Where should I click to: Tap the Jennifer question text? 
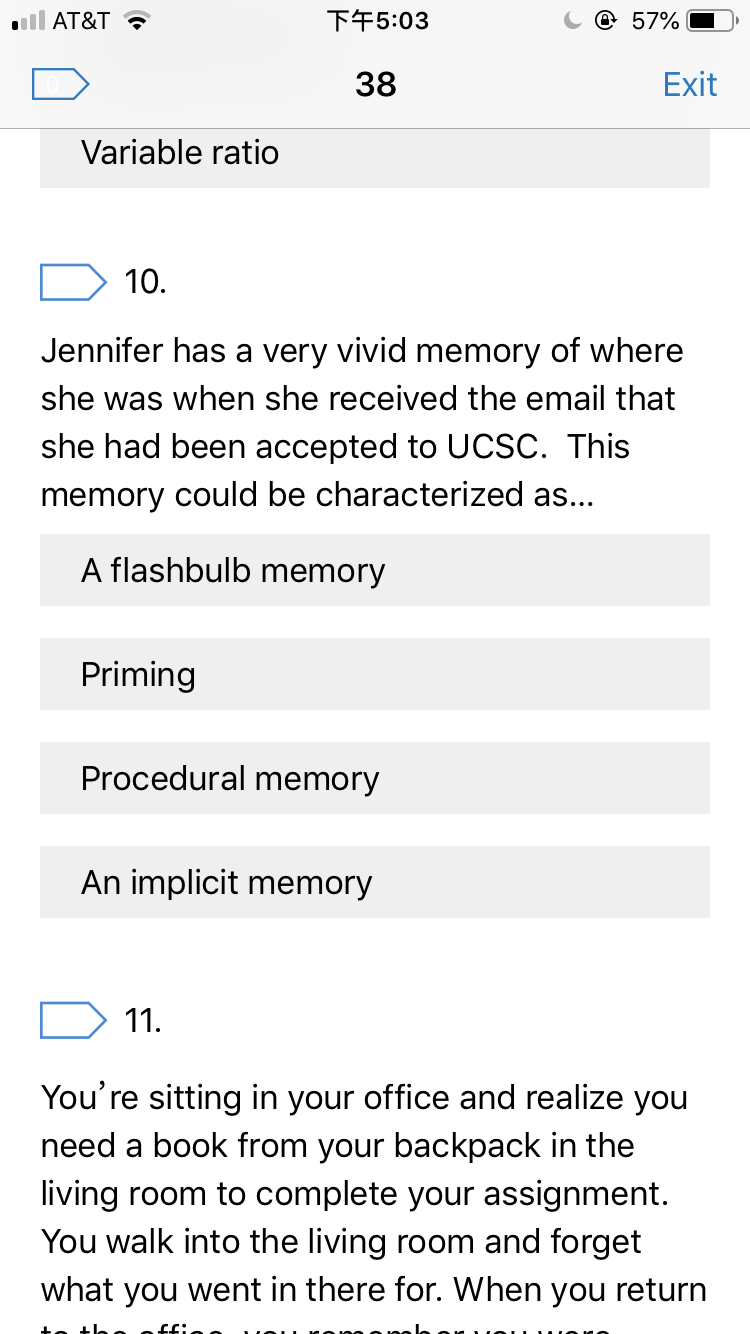coord(362,423)
